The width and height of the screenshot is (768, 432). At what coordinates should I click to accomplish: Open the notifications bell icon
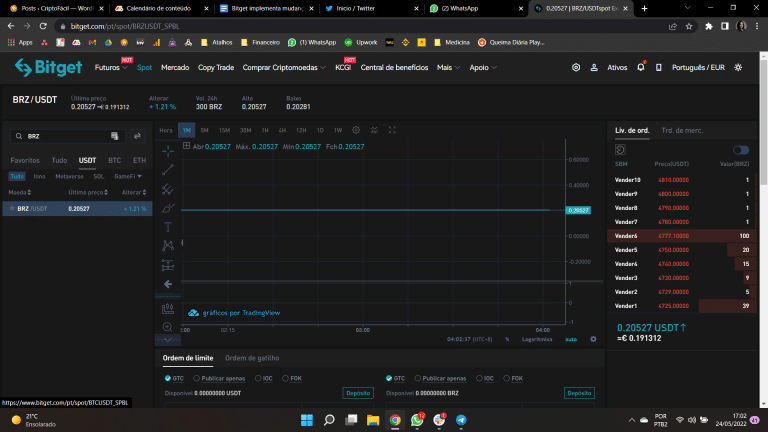641,68
